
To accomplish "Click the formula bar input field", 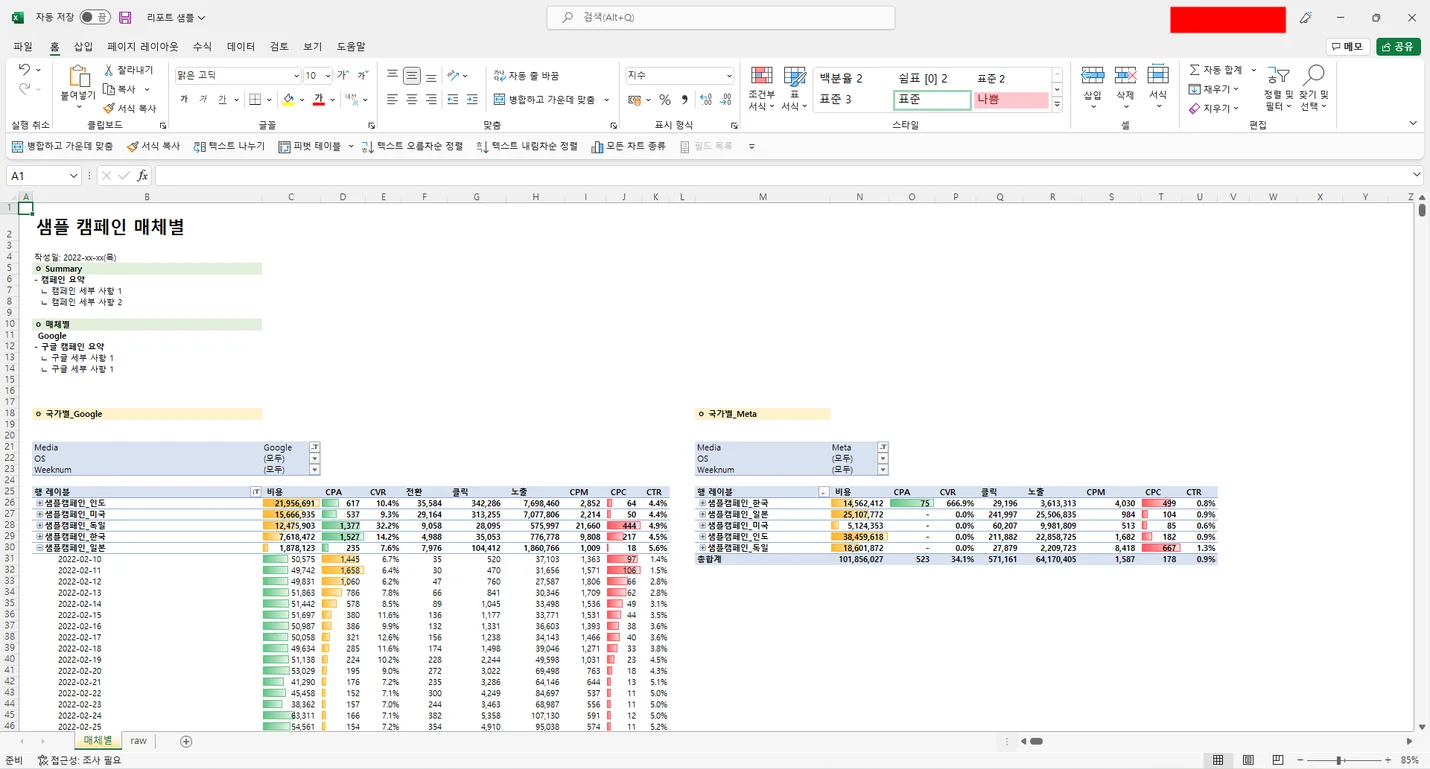I will pyautogui.click(x=782, y=175).
